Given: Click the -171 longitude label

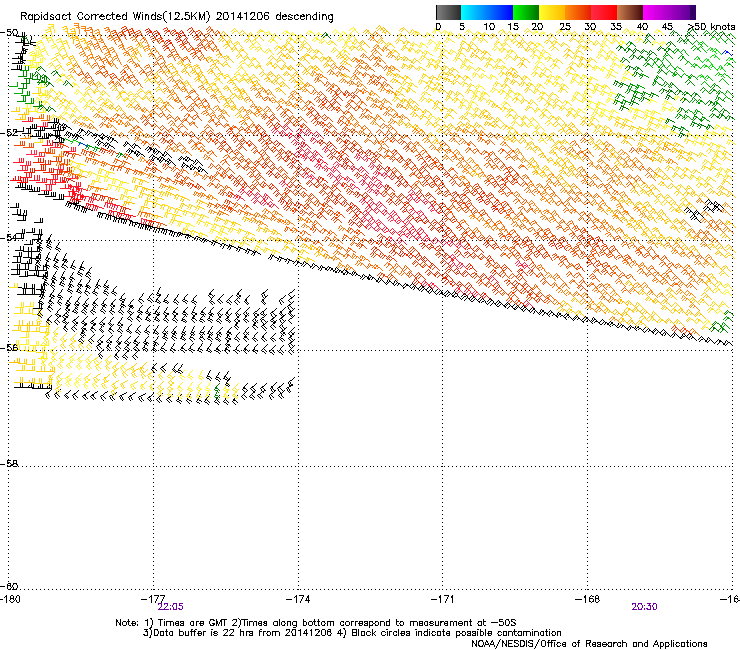Looking at the screenshot, I should point(442,599).
